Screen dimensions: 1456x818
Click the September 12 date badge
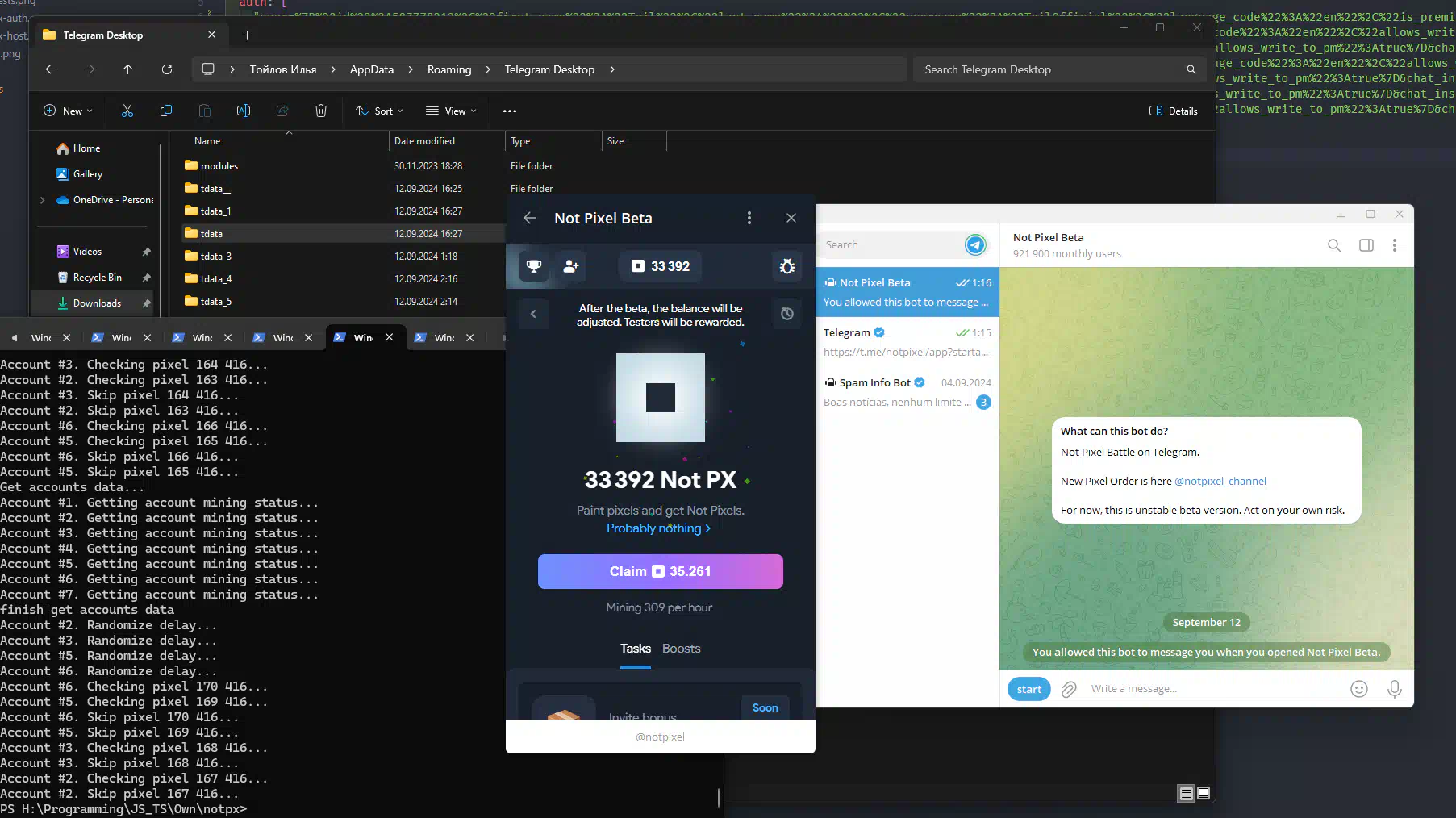point(1207,623)
